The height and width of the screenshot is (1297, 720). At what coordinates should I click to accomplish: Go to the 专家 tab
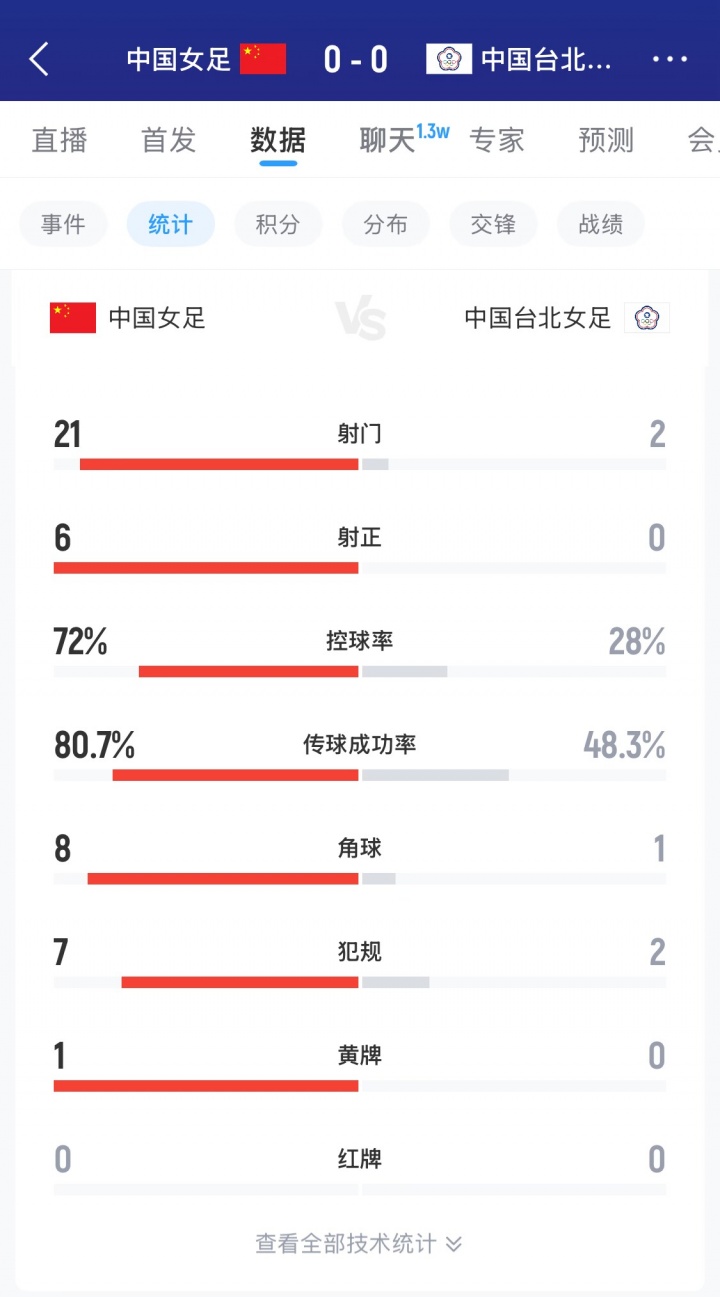point(497,140)
